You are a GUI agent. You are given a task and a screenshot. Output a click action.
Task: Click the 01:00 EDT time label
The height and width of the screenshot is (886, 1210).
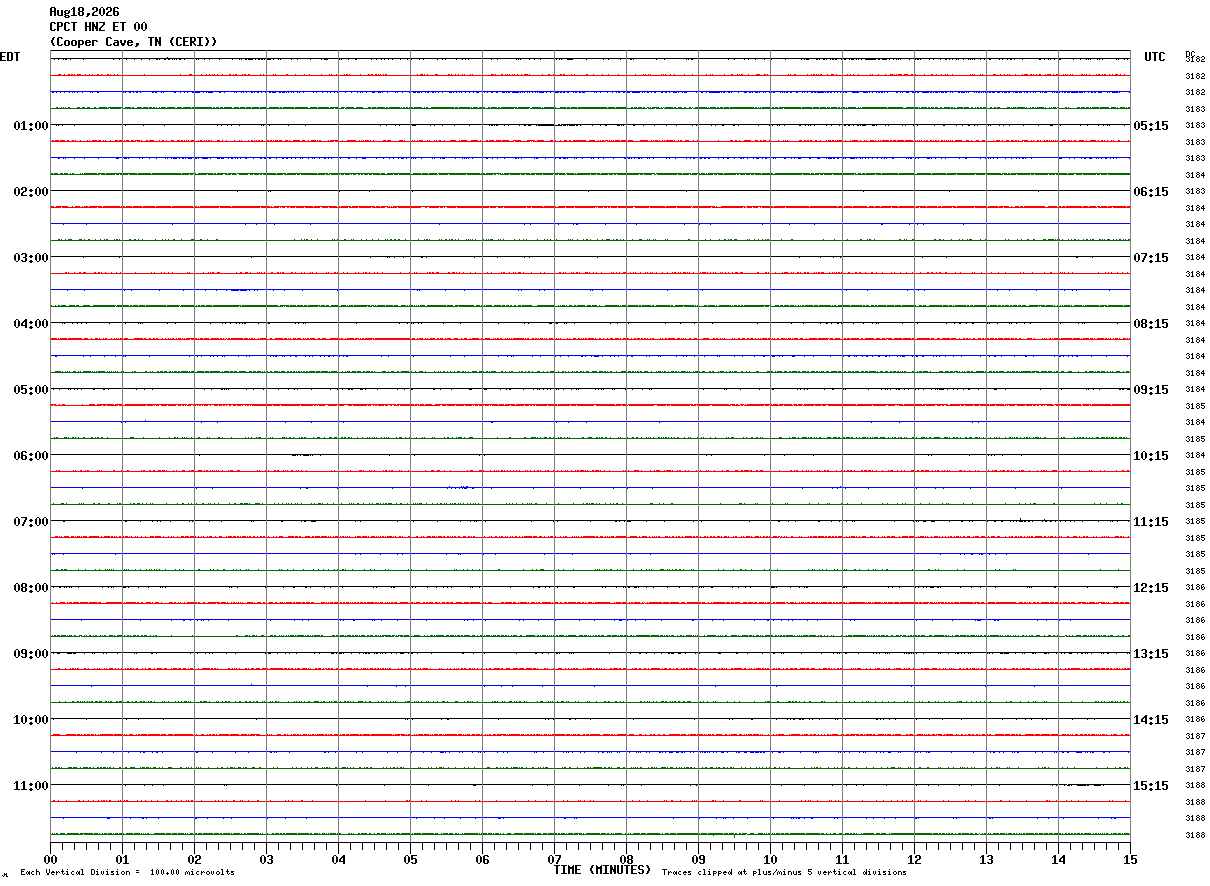point(31,126)
